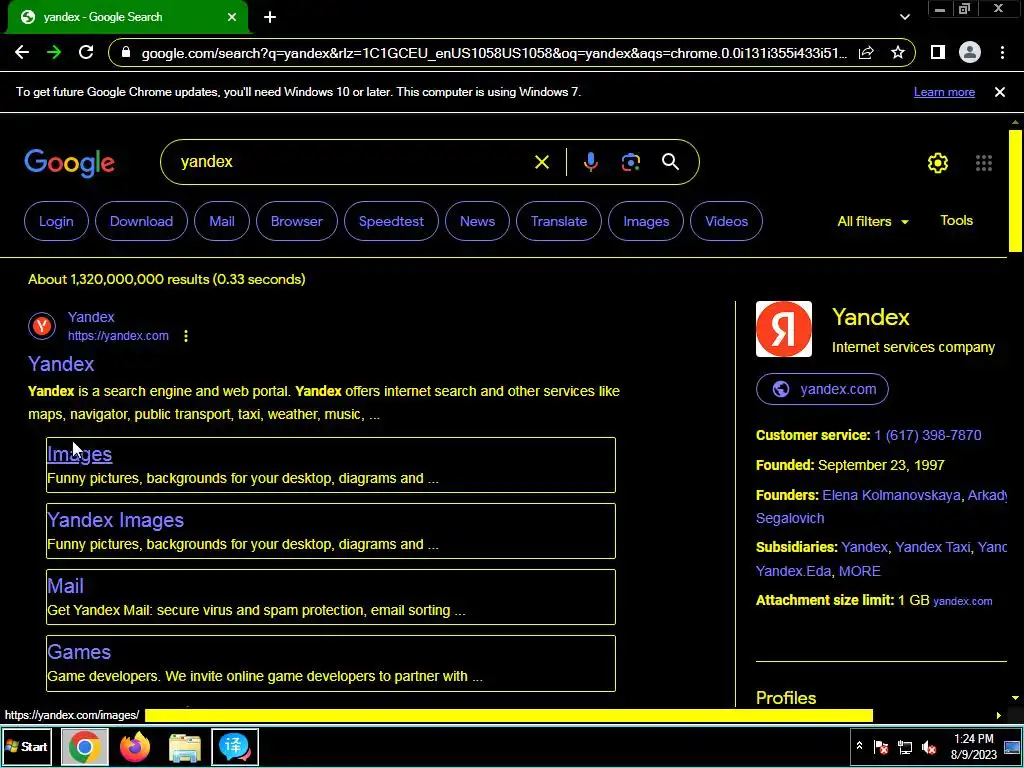The image size is (1024, 768).
Task: Call customer service number 1 (617) 398-7870
Action: 927,435
